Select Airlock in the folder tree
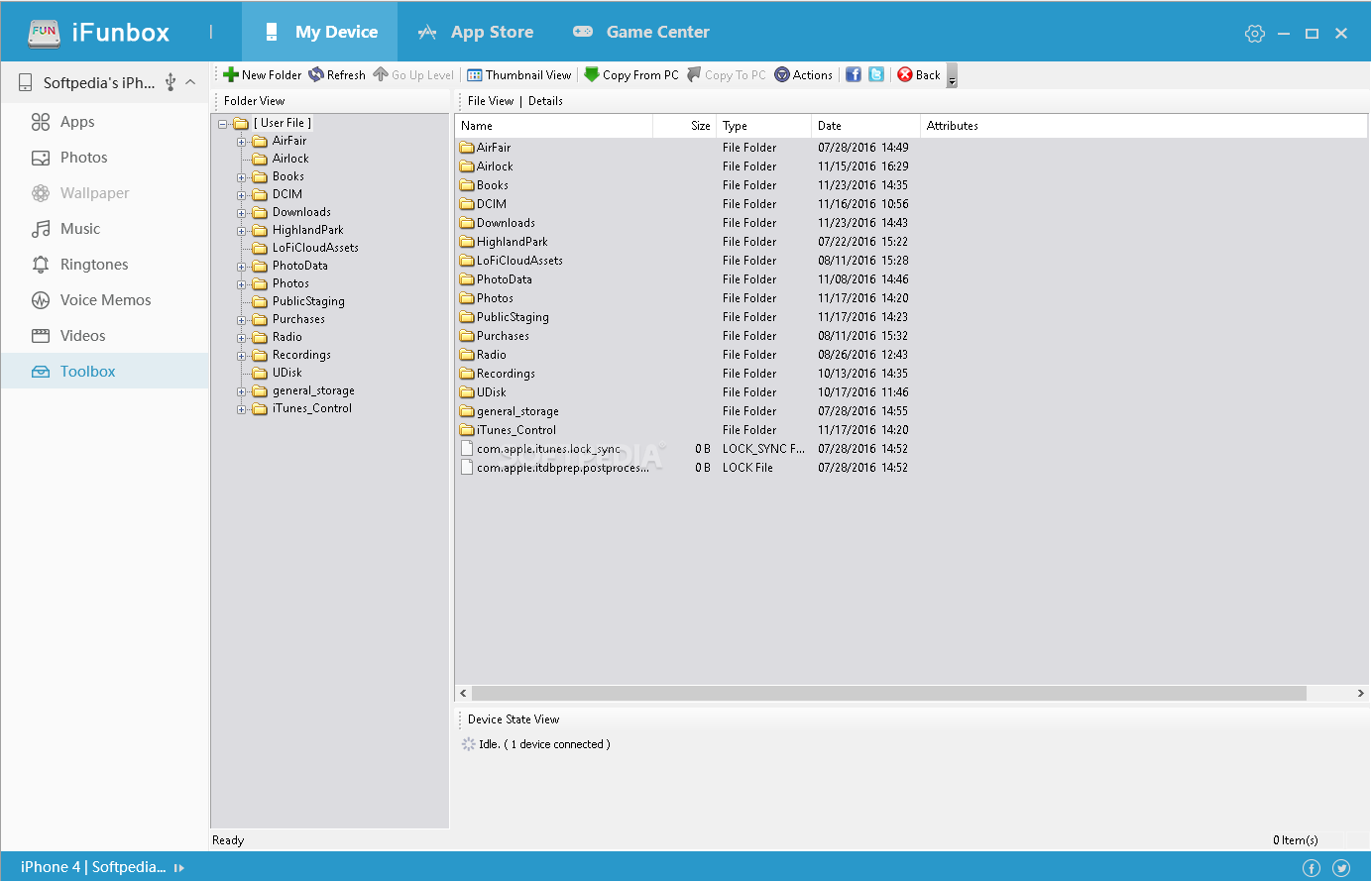The image size is (1372, 882). point(290,159)
